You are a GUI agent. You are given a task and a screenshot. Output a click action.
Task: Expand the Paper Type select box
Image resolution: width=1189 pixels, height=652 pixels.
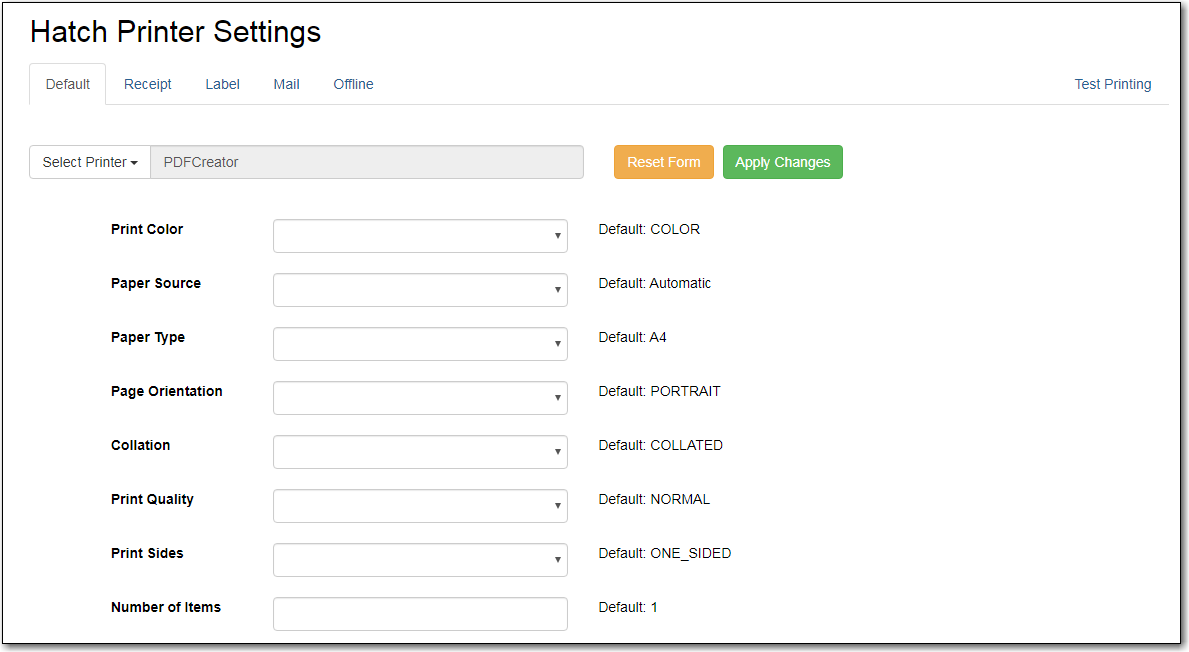(420, 344)
